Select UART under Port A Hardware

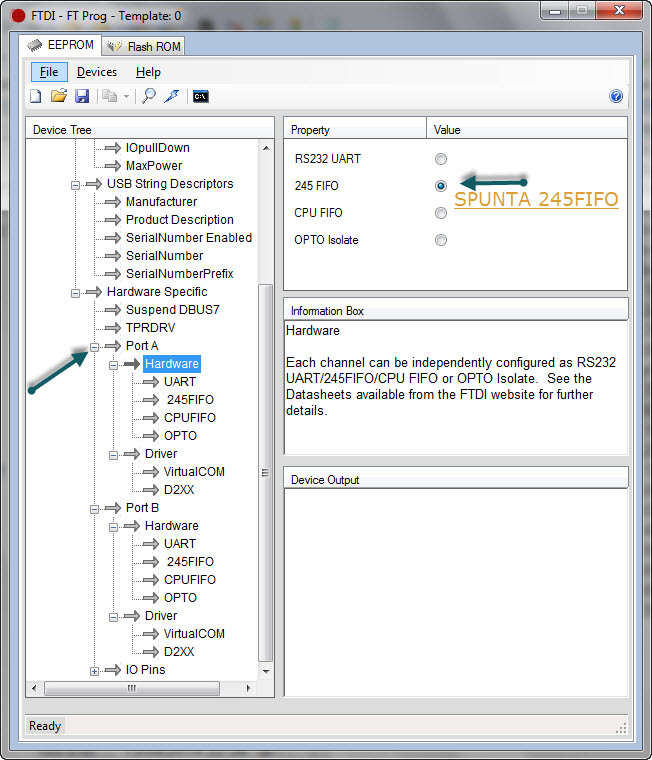point(180,381)
